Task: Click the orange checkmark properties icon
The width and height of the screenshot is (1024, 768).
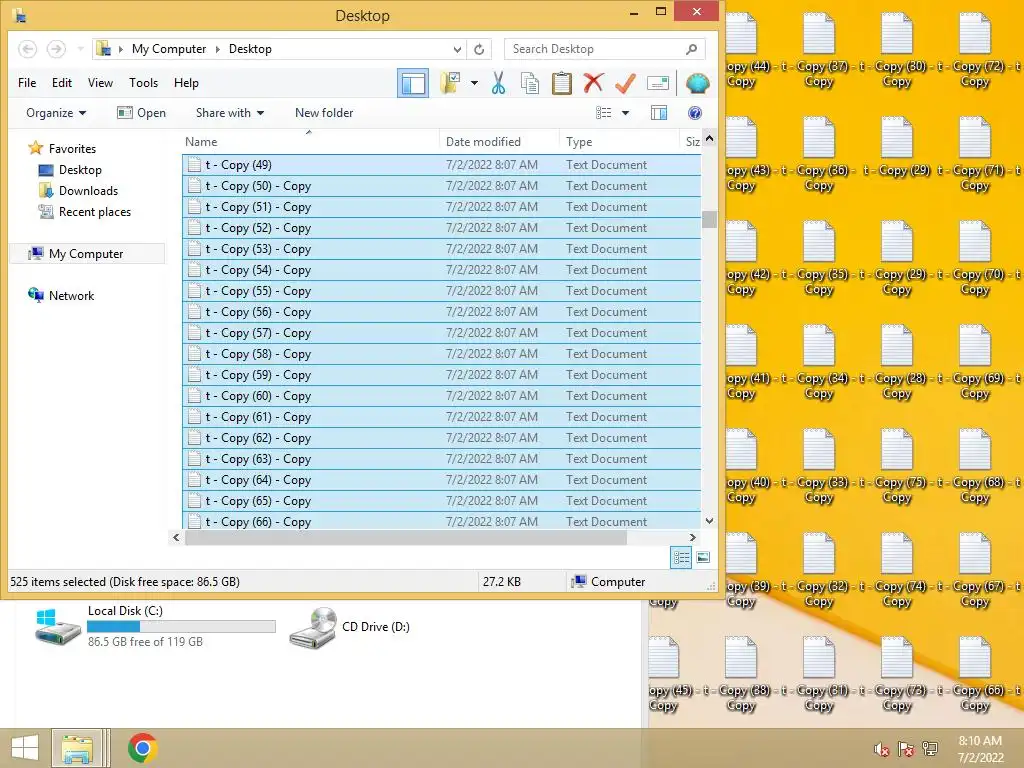Action: click(625, 83)
